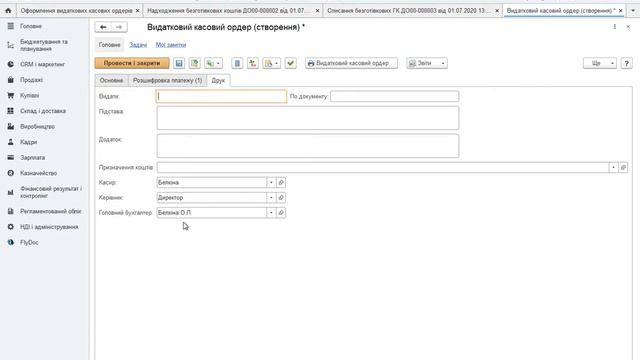
Task: Click the Дт/Кт postings icon
Action: tap(253, 63)
